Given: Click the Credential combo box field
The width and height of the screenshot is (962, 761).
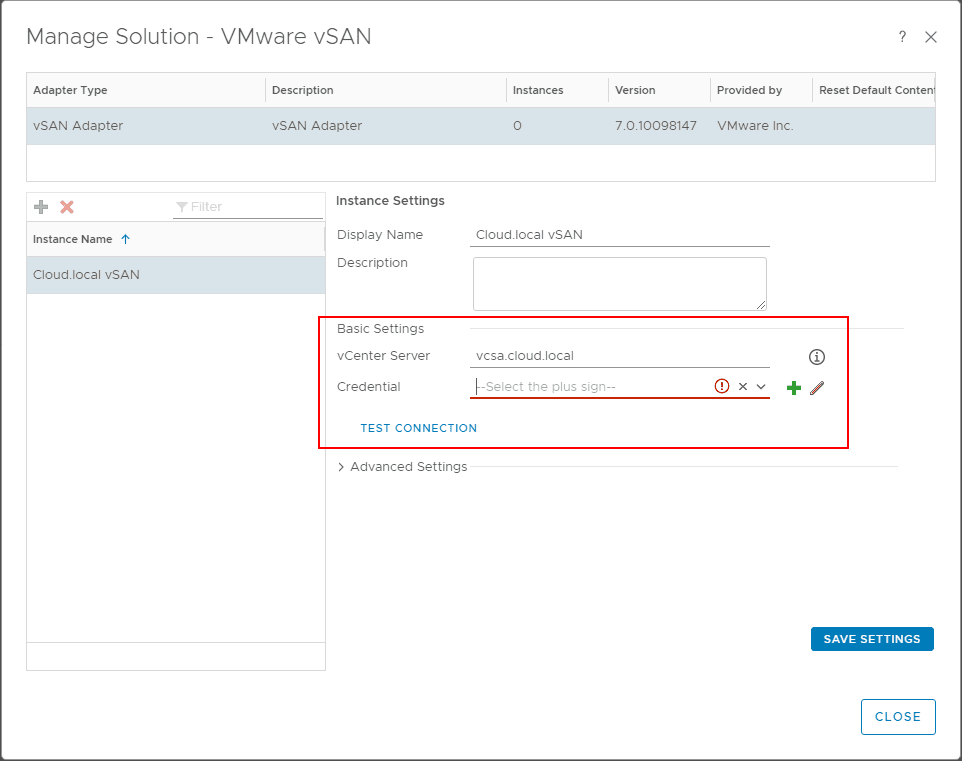Looking at the screenshot, I should pyautogui.click(x=620, y=387).
